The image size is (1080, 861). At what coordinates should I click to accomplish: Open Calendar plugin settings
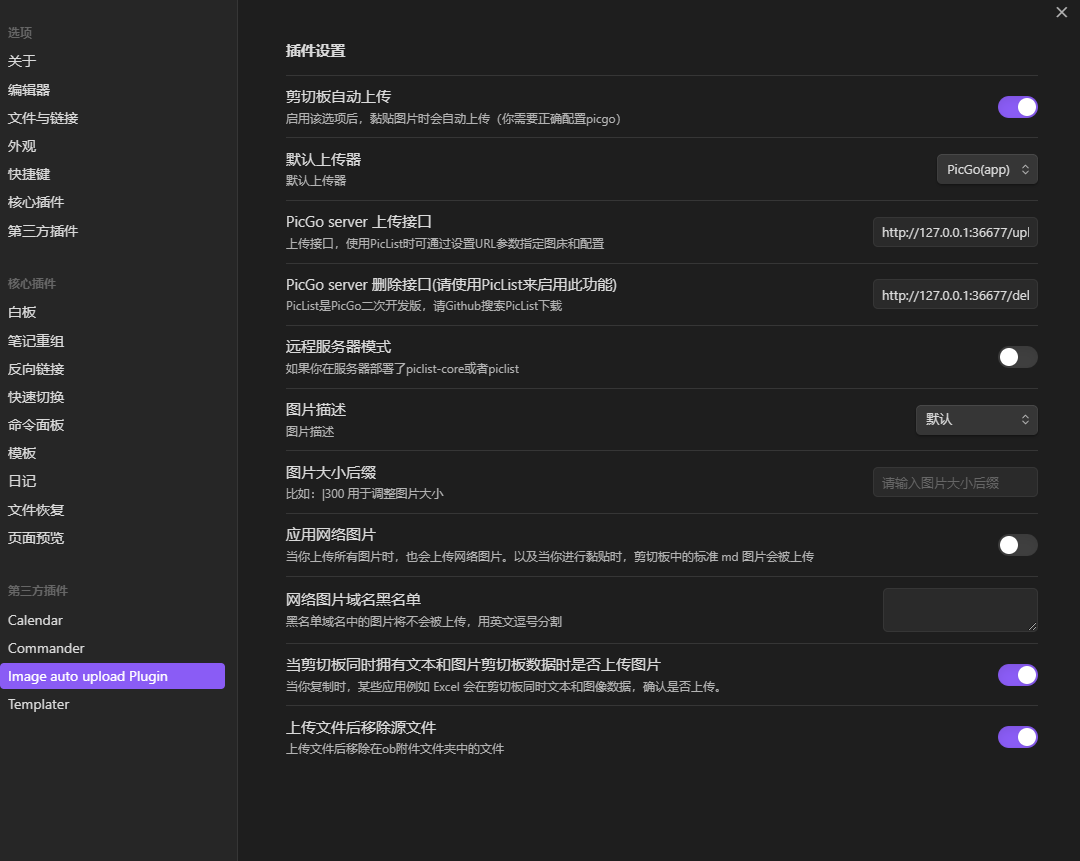point(35,620)
